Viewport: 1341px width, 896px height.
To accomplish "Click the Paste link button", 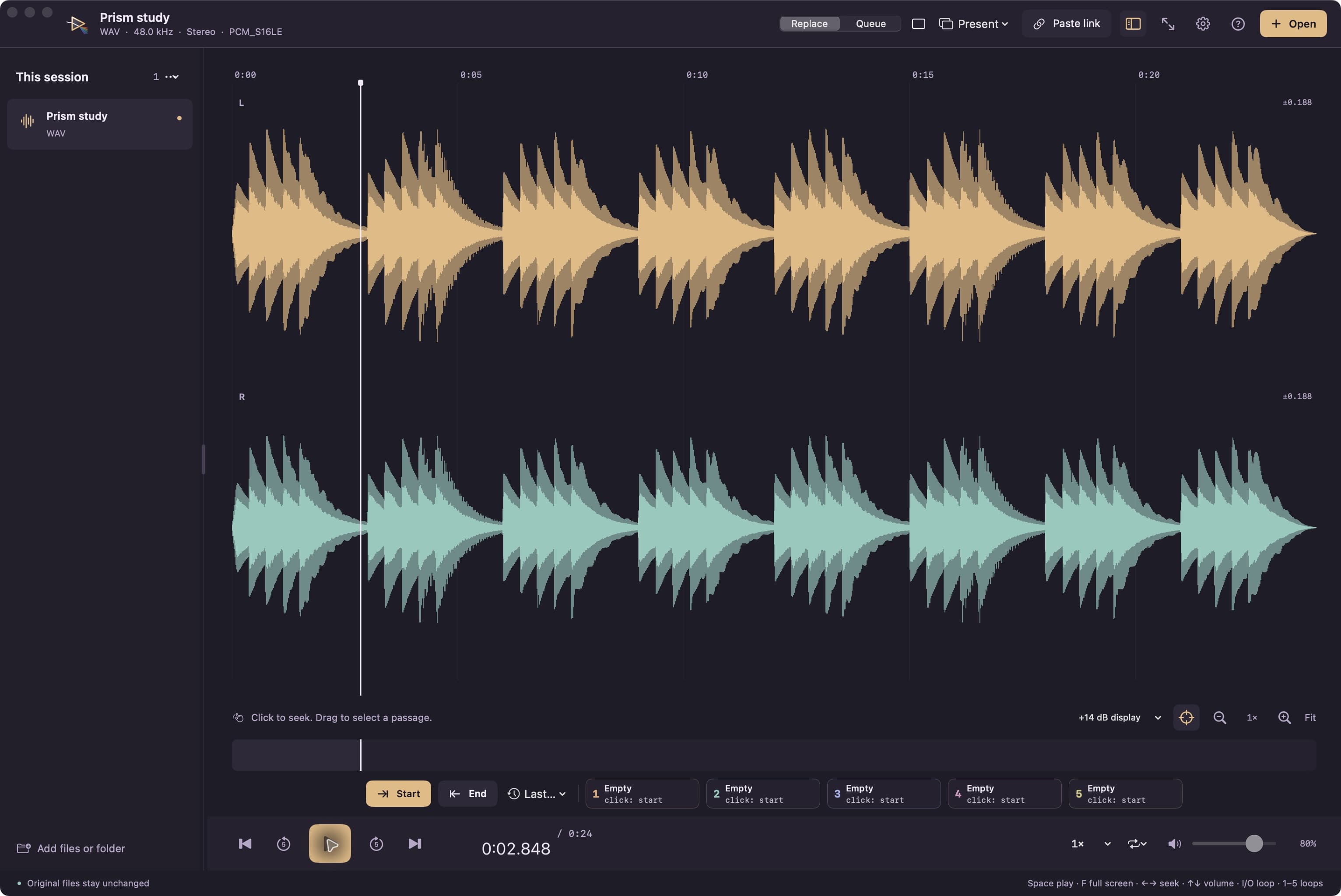I will pos(1066,24).
